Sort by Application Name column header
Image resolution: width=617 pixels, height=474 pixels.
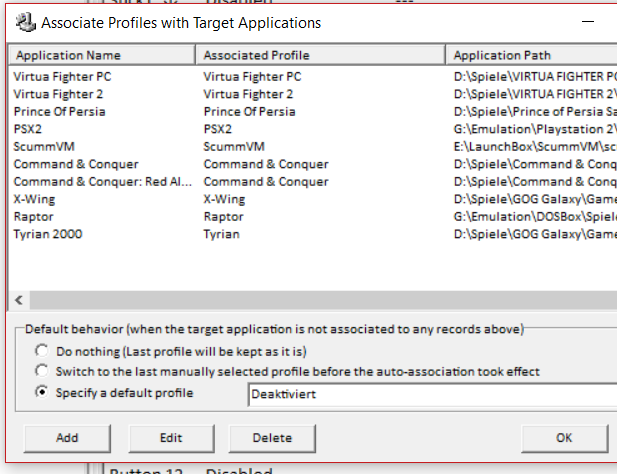click(x=102, y=55)
